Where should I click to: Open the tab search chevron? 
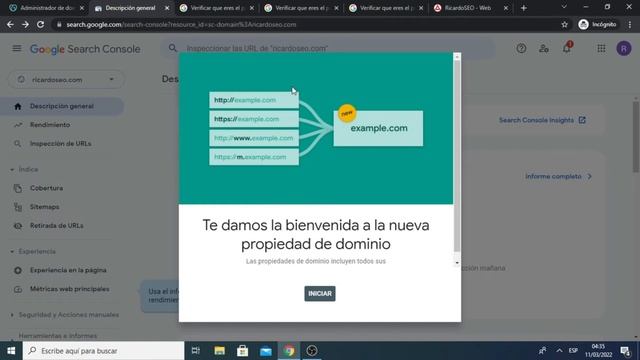(x=564, y=7)
